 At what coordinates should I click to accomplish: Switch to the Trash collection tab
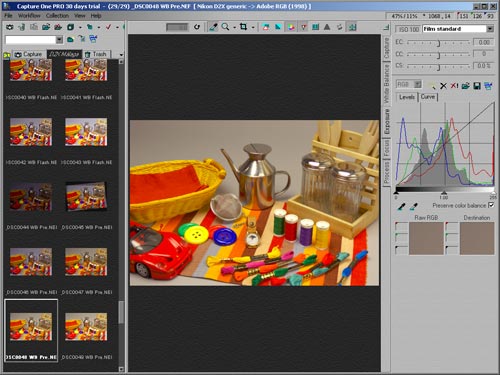(x=96, y=54)
